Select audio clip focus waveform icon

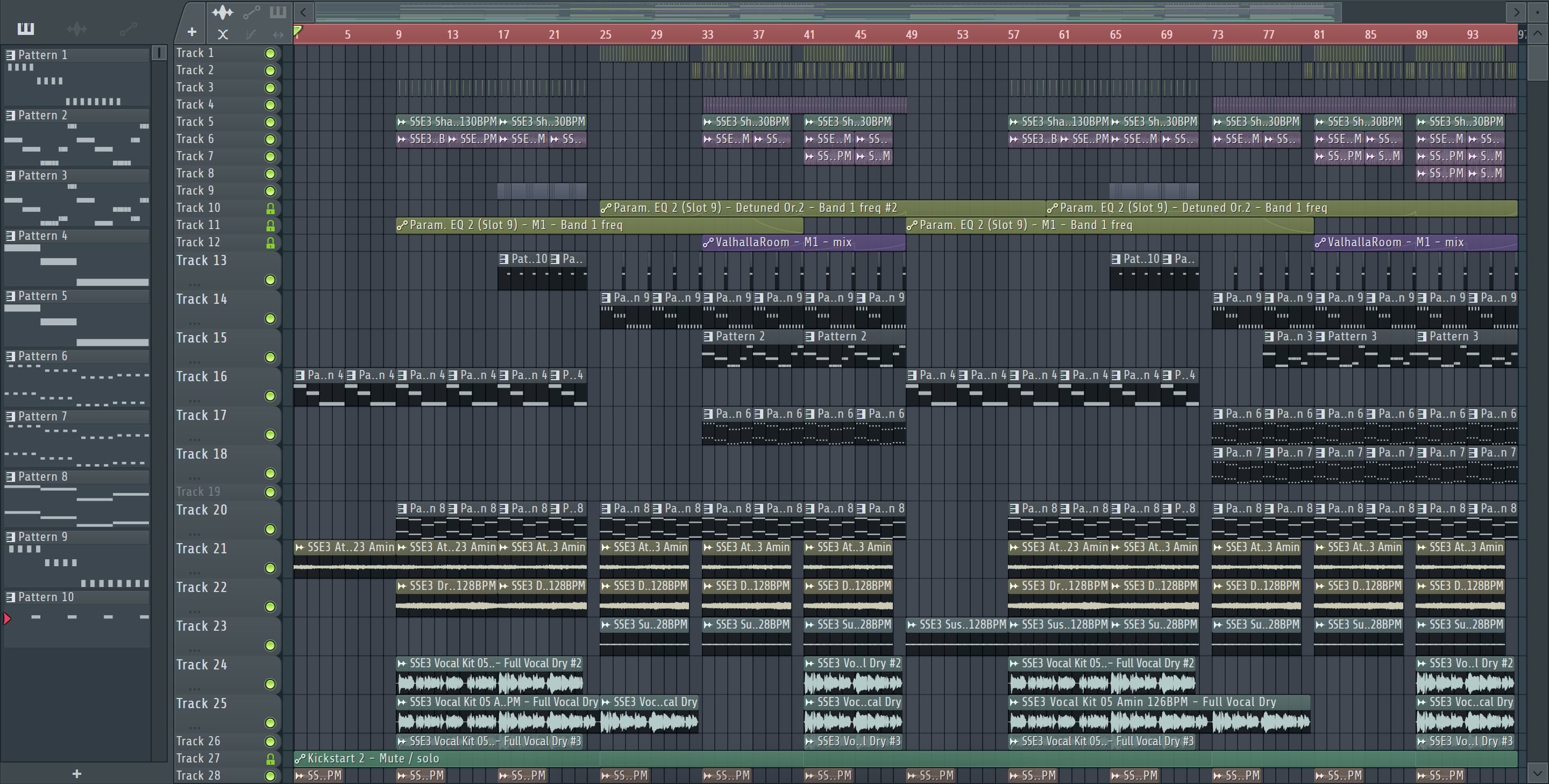(x=222, y=12)
